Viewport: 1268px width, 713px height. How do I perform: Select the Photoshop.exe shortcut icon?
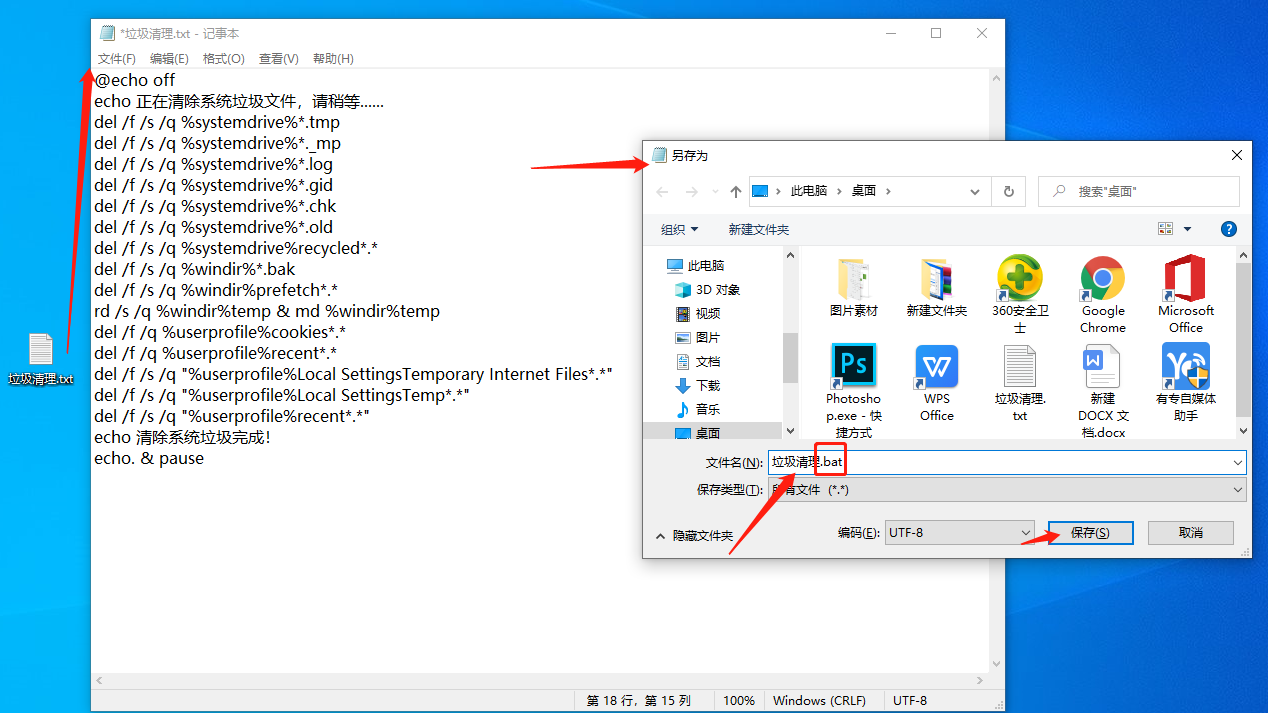pyautogui.click(x=853, y=366)
